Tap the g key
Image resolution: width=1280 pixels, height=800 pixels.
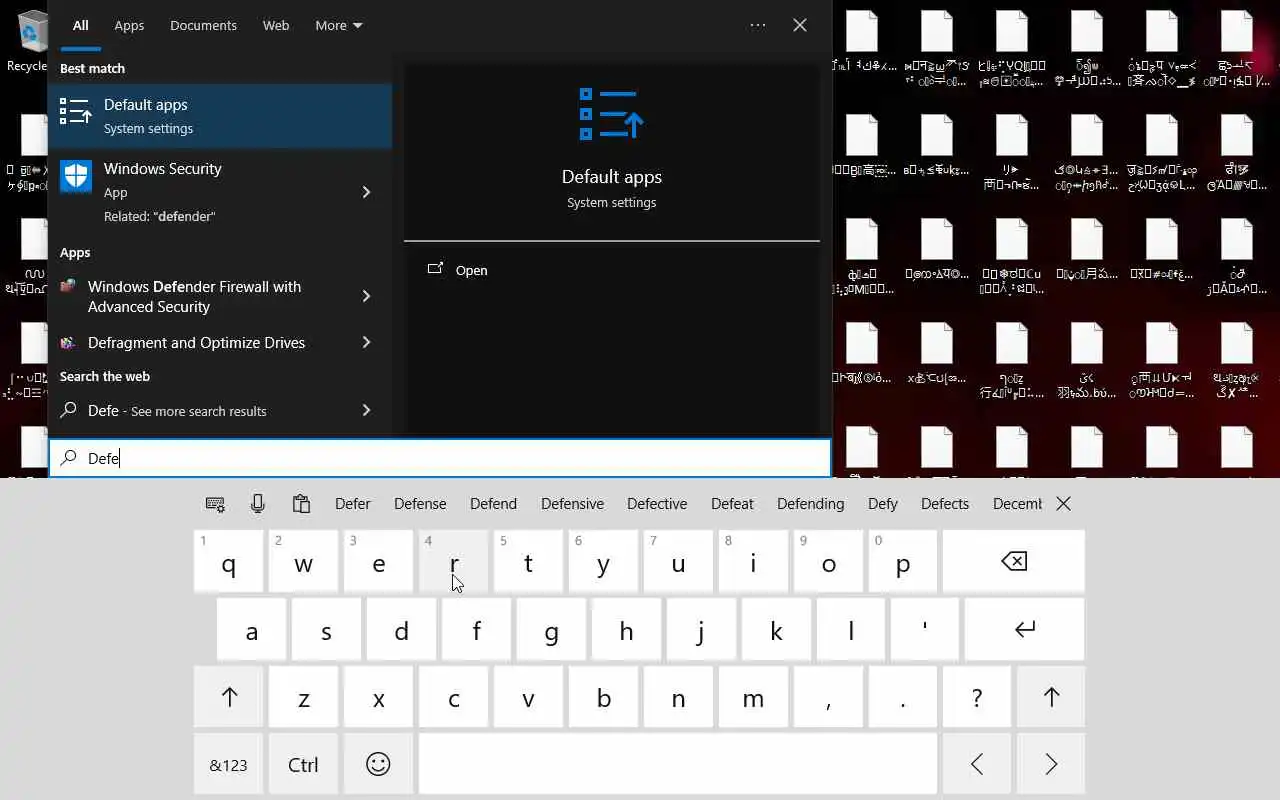click(x=551, y=629)
